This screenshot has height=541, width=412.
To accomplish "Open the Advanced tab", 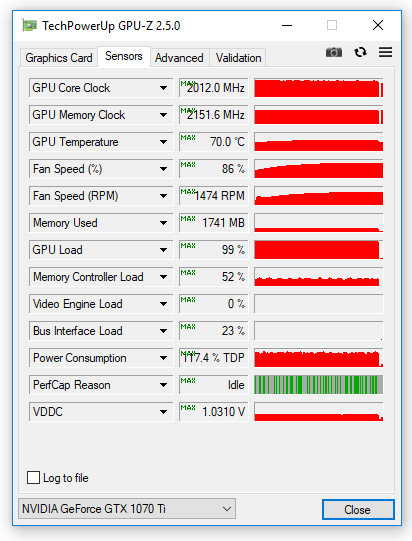I will [179, 58].
